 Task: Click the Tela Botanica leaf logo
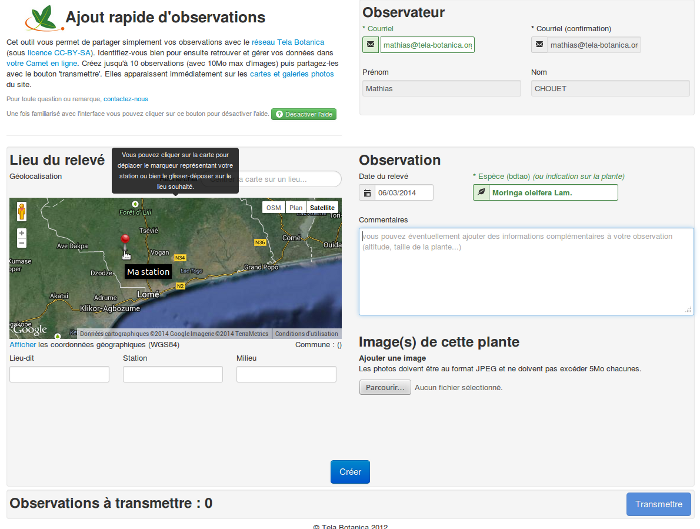[43, 18]
